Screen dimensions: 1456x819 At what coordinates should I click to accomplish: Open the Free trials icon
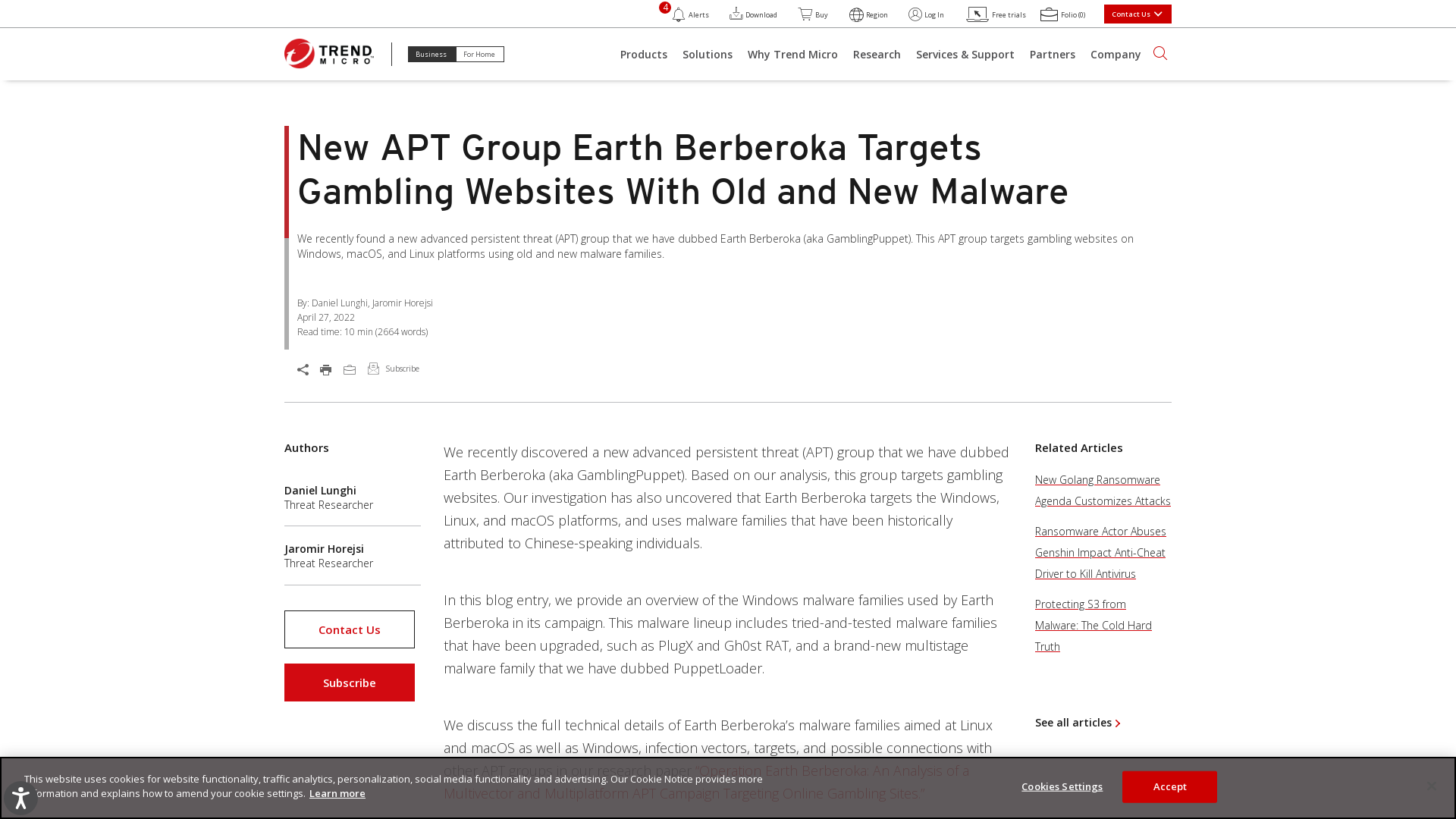click(977, 14)
